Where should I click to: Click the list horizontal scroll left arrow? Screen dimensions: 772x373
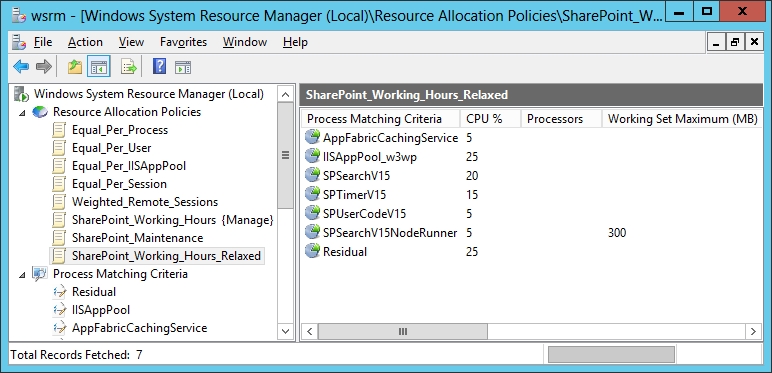point(309,331)
